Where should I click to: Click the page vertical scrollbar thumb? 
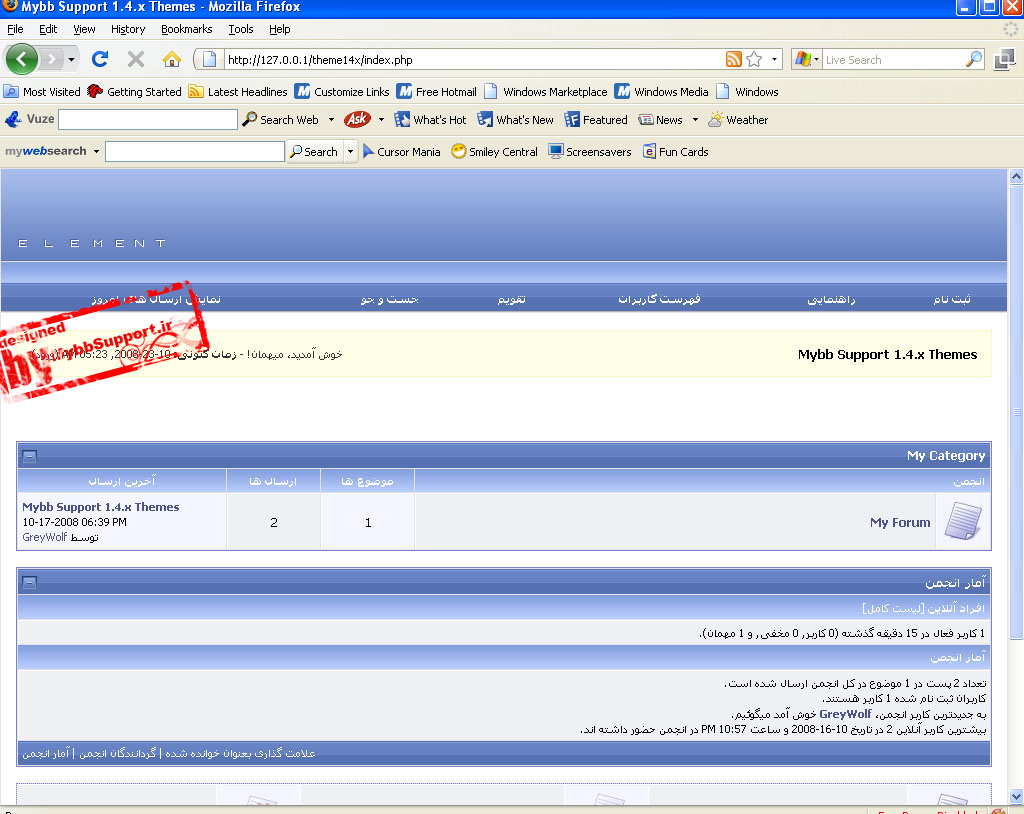click(x=1016, y=410)
